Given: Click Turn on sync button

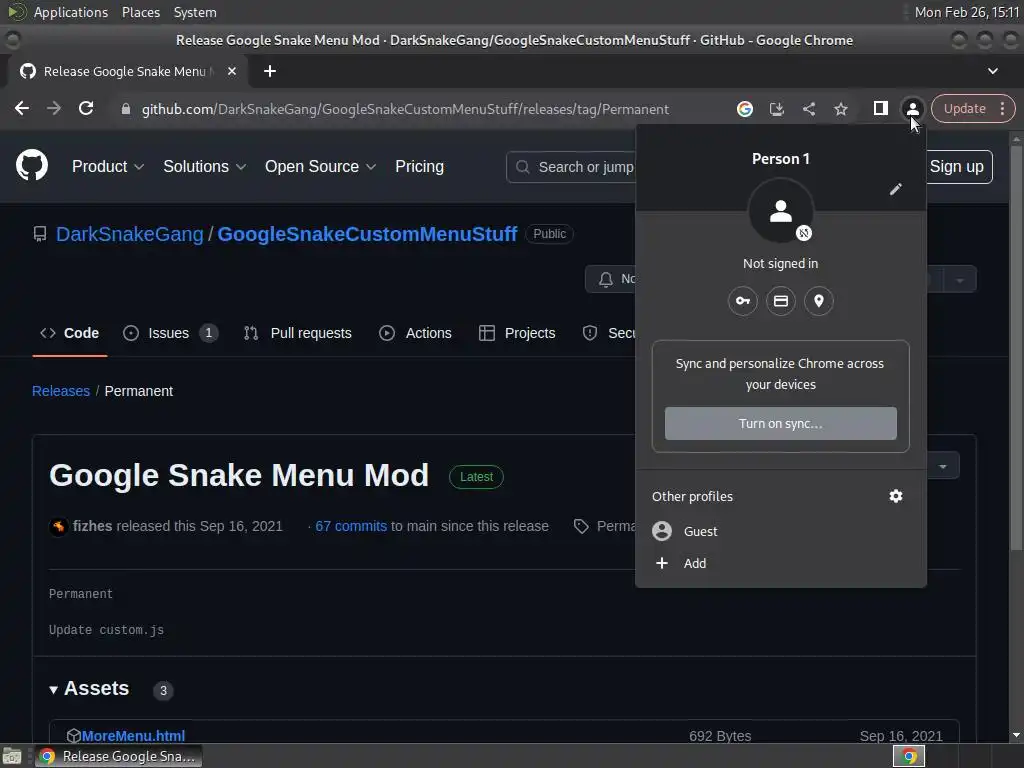Looking at the screenshot, I should (780, 423).
